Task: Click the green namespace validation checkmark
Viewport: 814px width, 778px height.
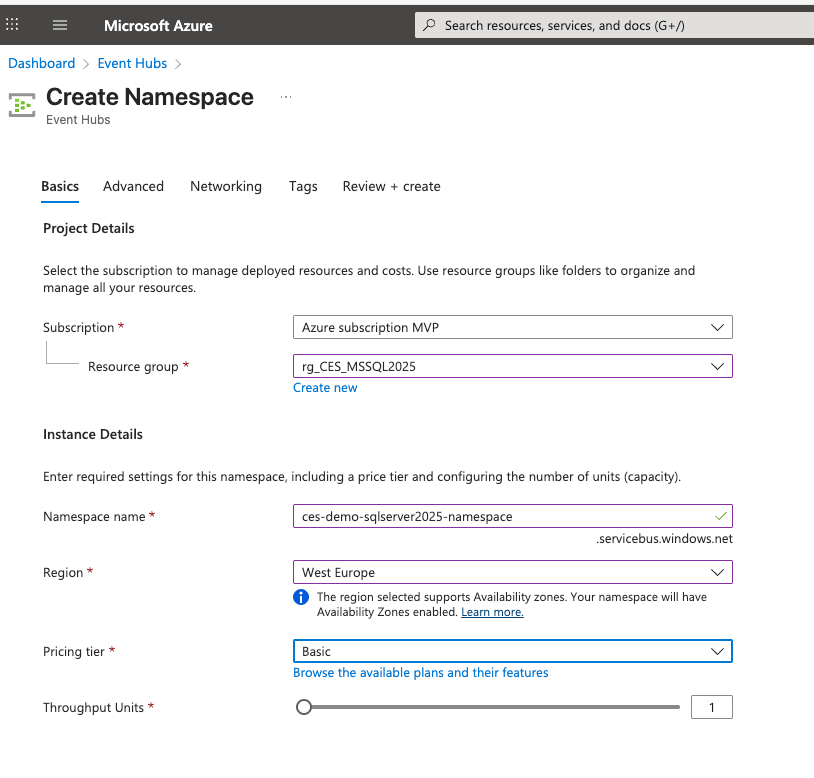Action: pyautogui.click(x=720, y=516)
